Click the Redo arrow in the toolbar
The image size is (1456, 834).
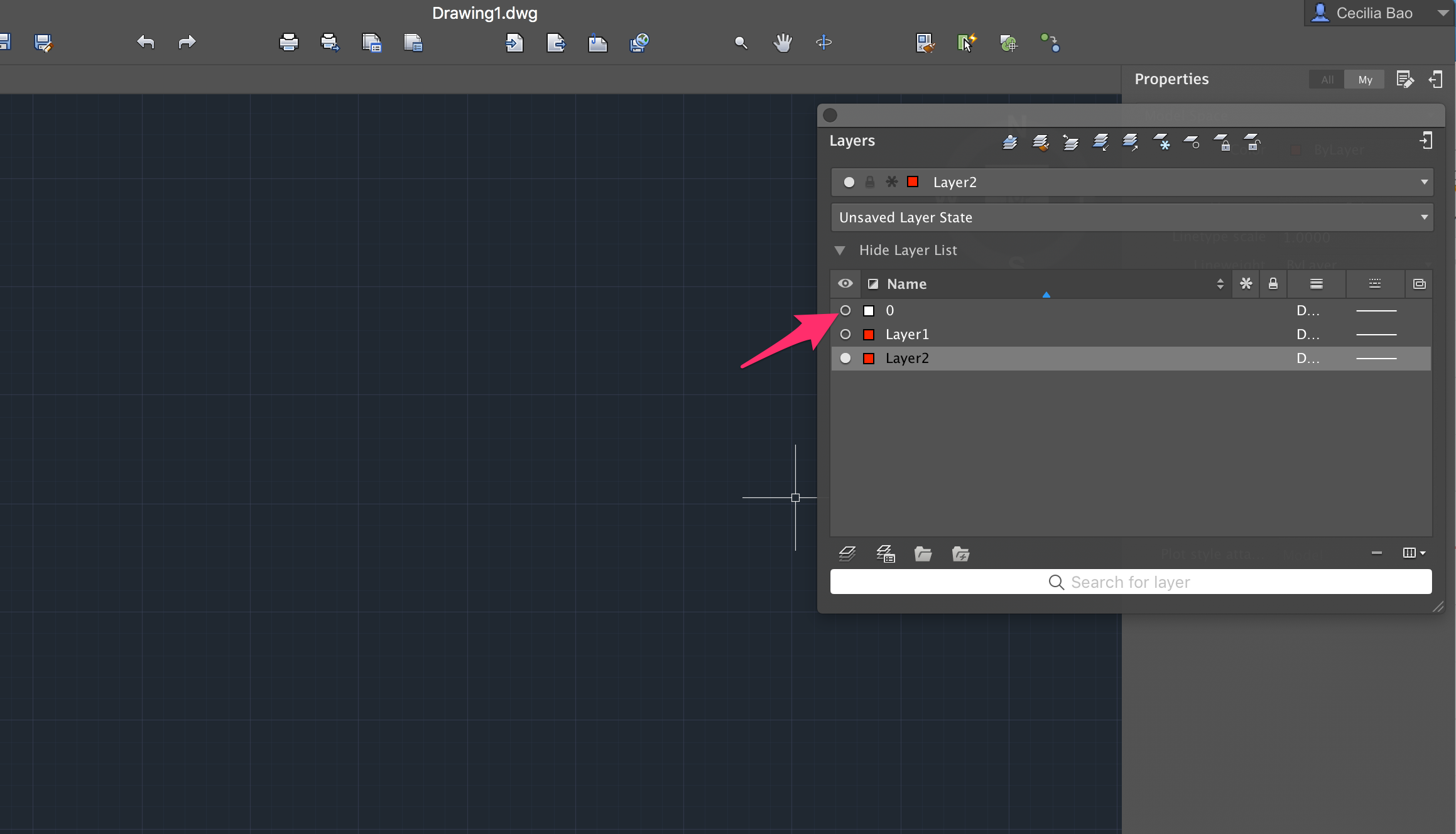187,42
